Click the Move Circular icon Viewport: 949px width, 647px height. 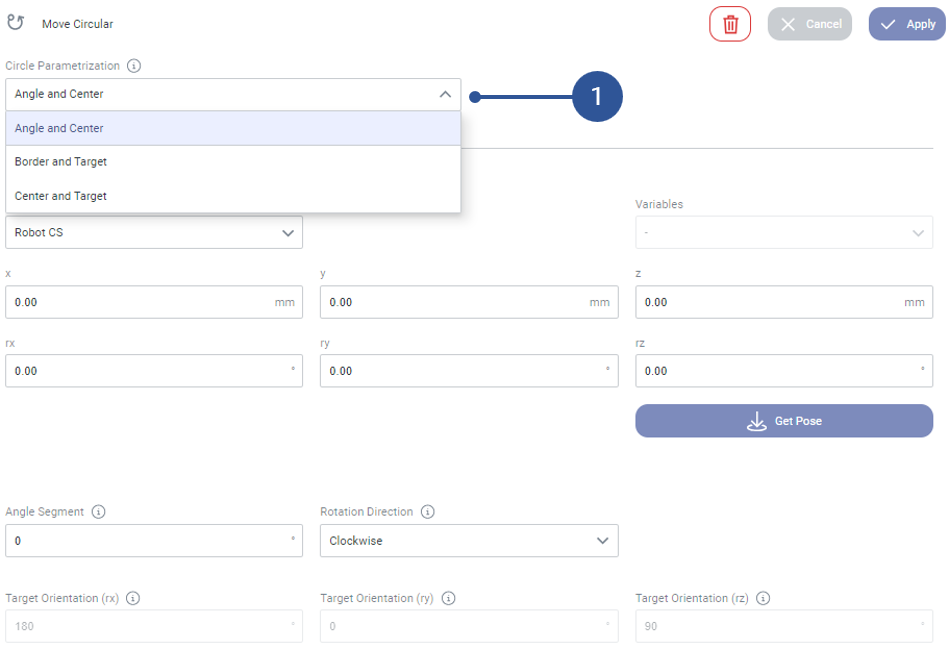click(x=16, y=23)
